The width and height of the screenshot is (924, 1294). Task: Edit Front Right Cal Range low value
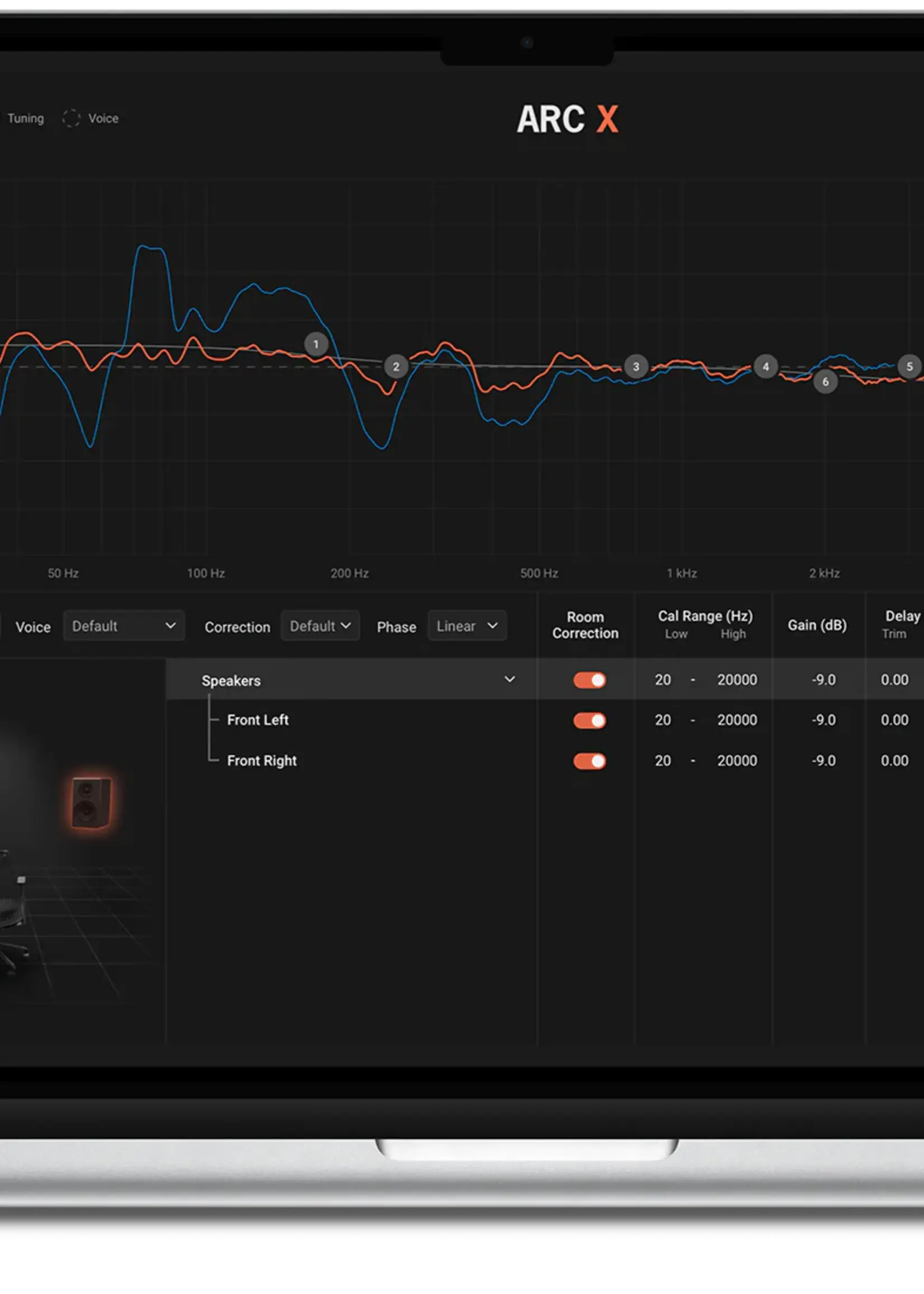pos(663,760)
